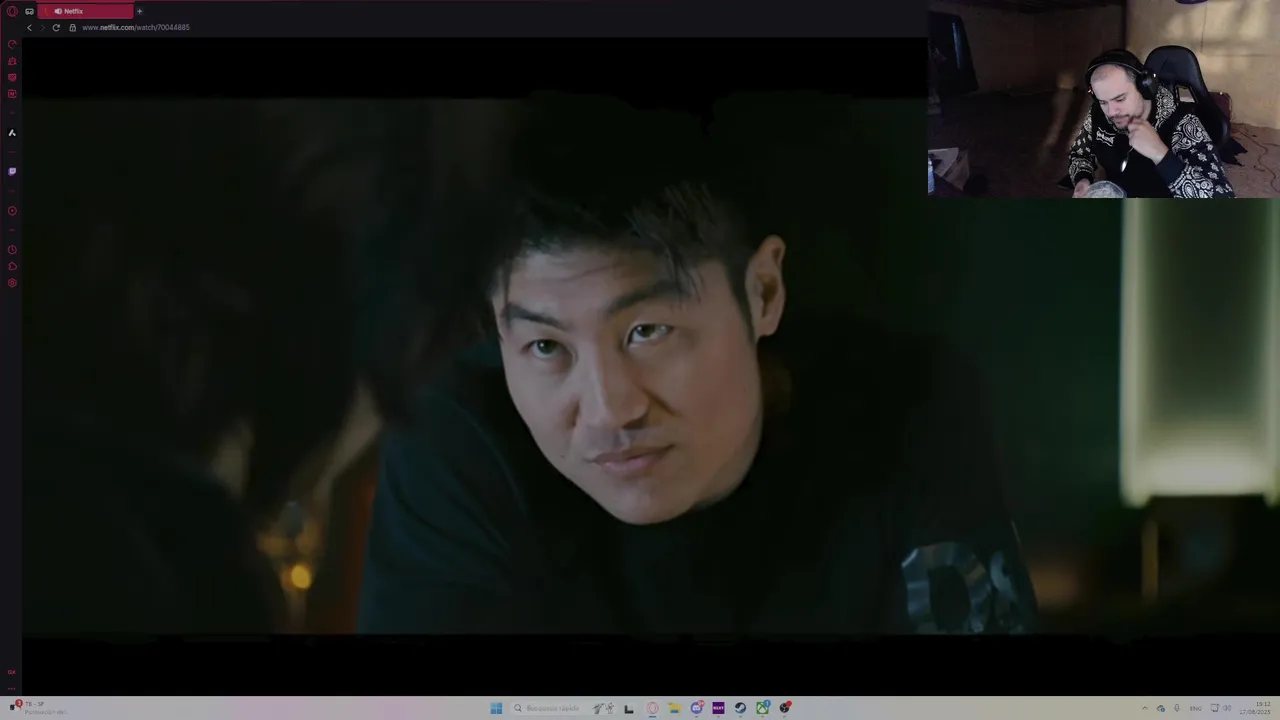Viewport: 1280px width, 720px height.
Task: Open the Xbox app from taskbar
Action: click(x=763, y=708)
